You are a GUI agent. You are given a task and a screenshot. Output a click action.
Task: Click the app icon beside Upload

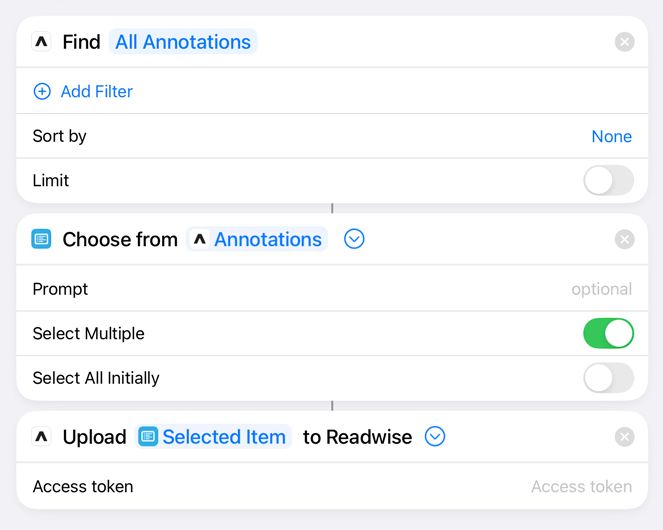coord(41,437)
